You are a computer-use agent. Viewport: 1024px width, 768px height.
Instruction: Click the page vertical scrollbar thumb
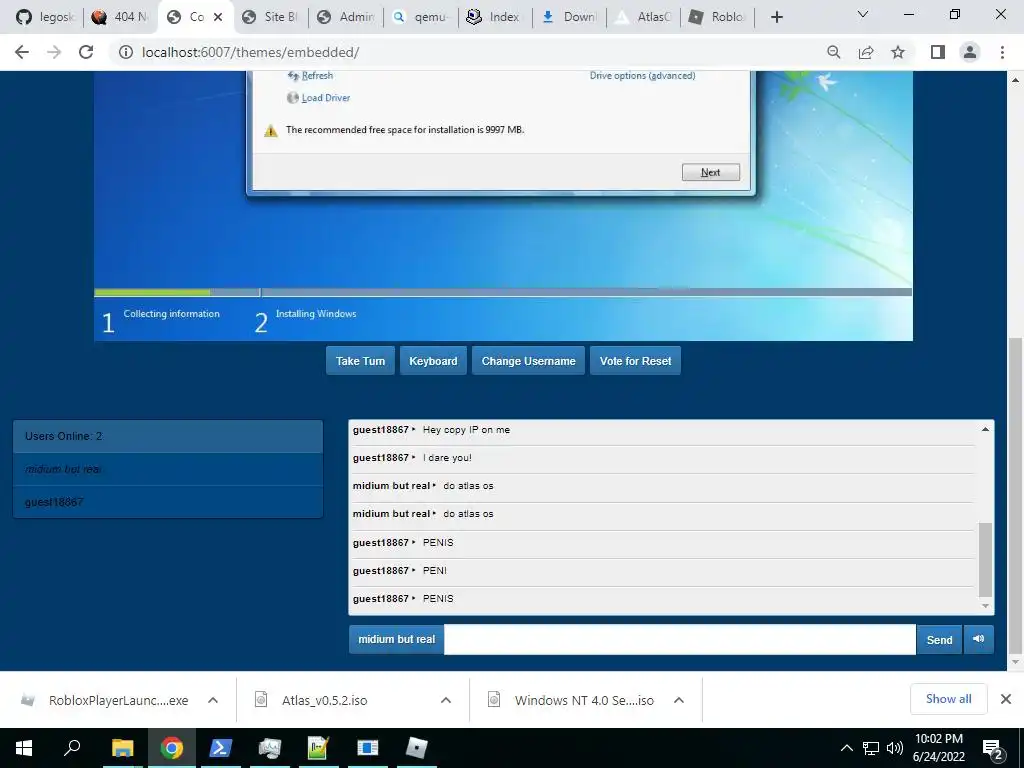[1015, 494]
